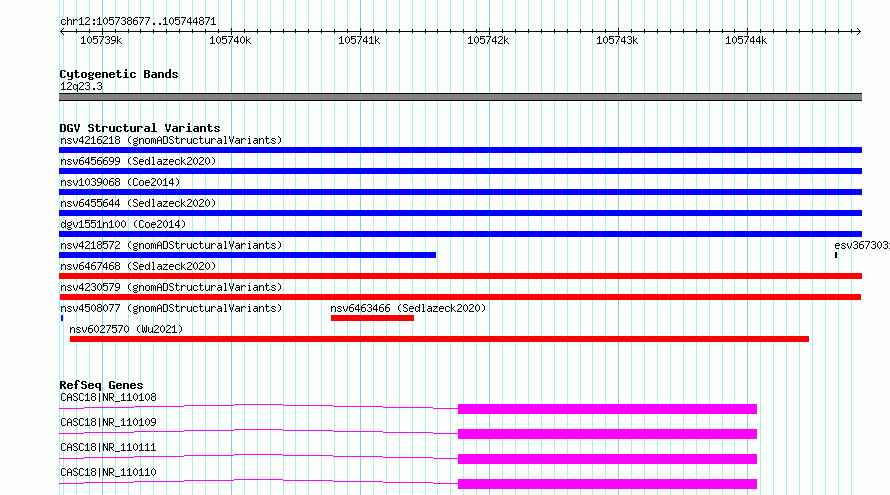890x495 pixels.
Task: Click the dgv1551n100 (Coe2014) label
Action: point(123,224)
